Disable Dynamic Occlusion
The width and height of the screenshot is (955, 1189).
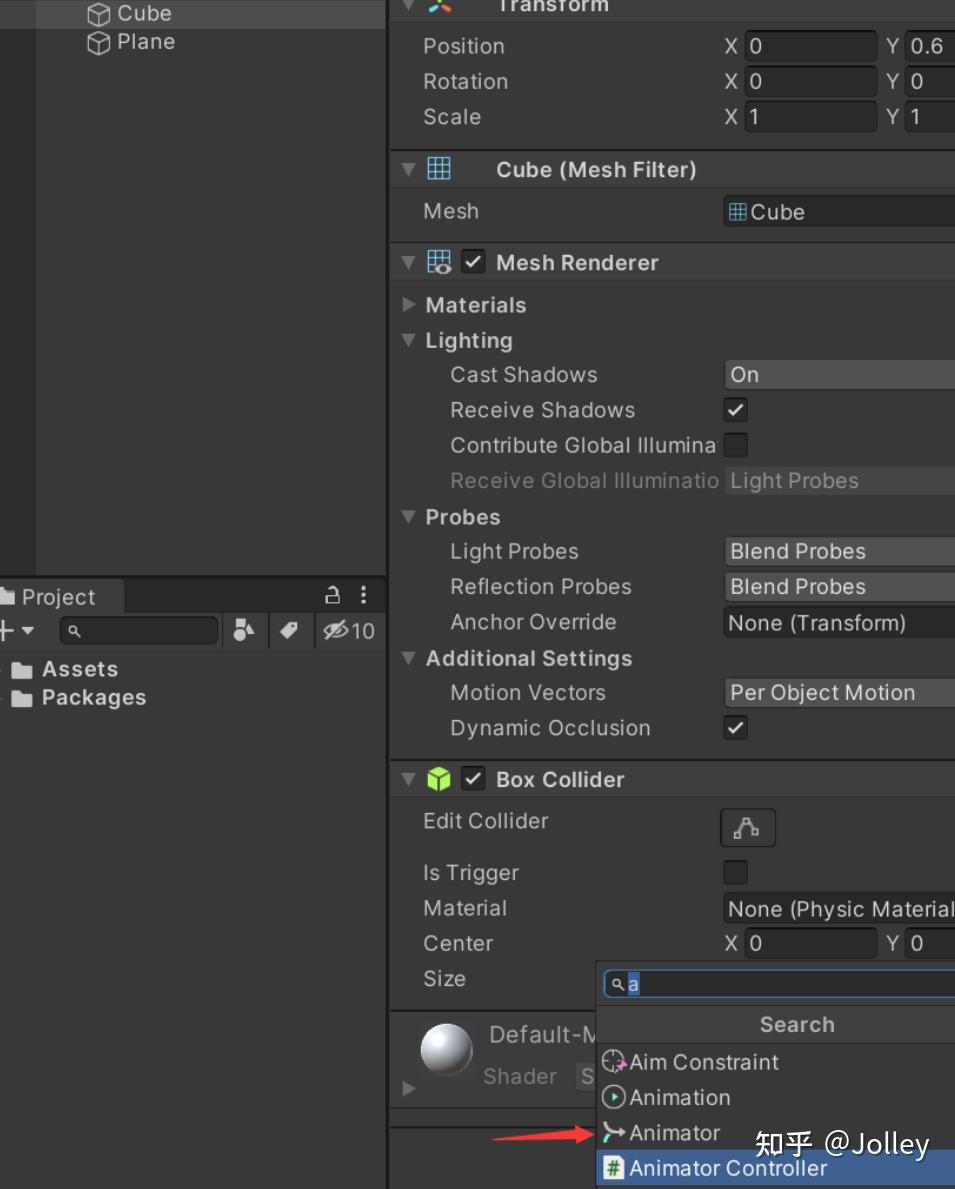click(735, 728)
